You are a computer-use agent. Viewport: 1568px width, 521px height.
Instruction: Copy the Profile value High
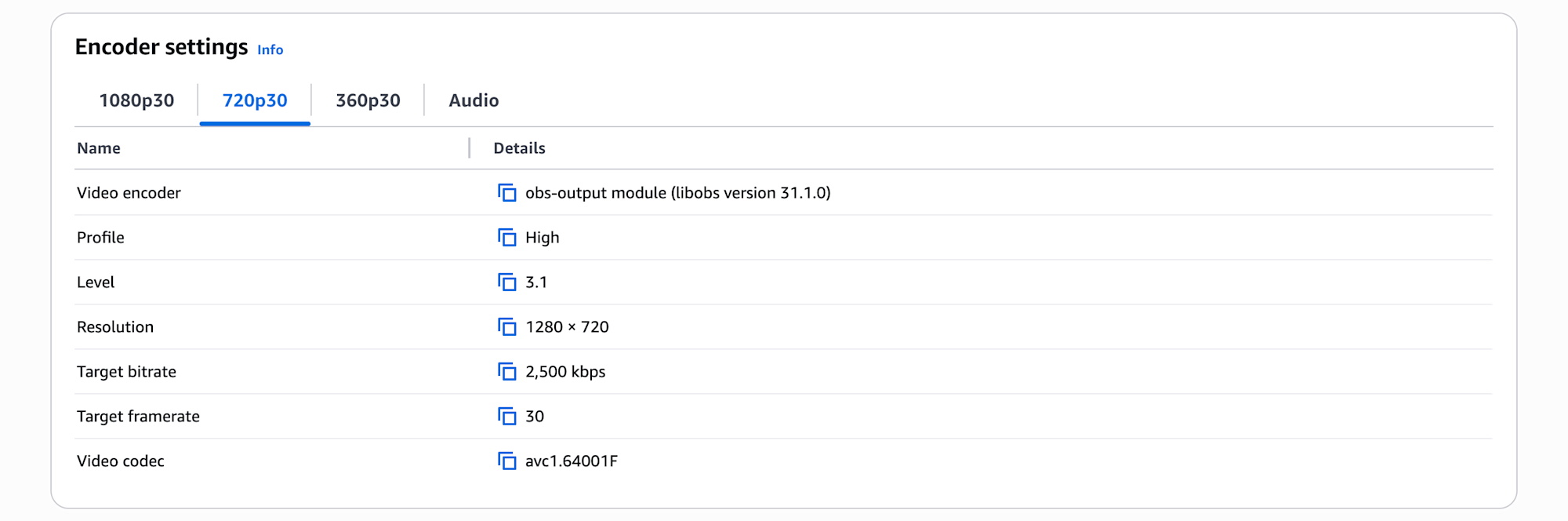[x=507, y=238]
